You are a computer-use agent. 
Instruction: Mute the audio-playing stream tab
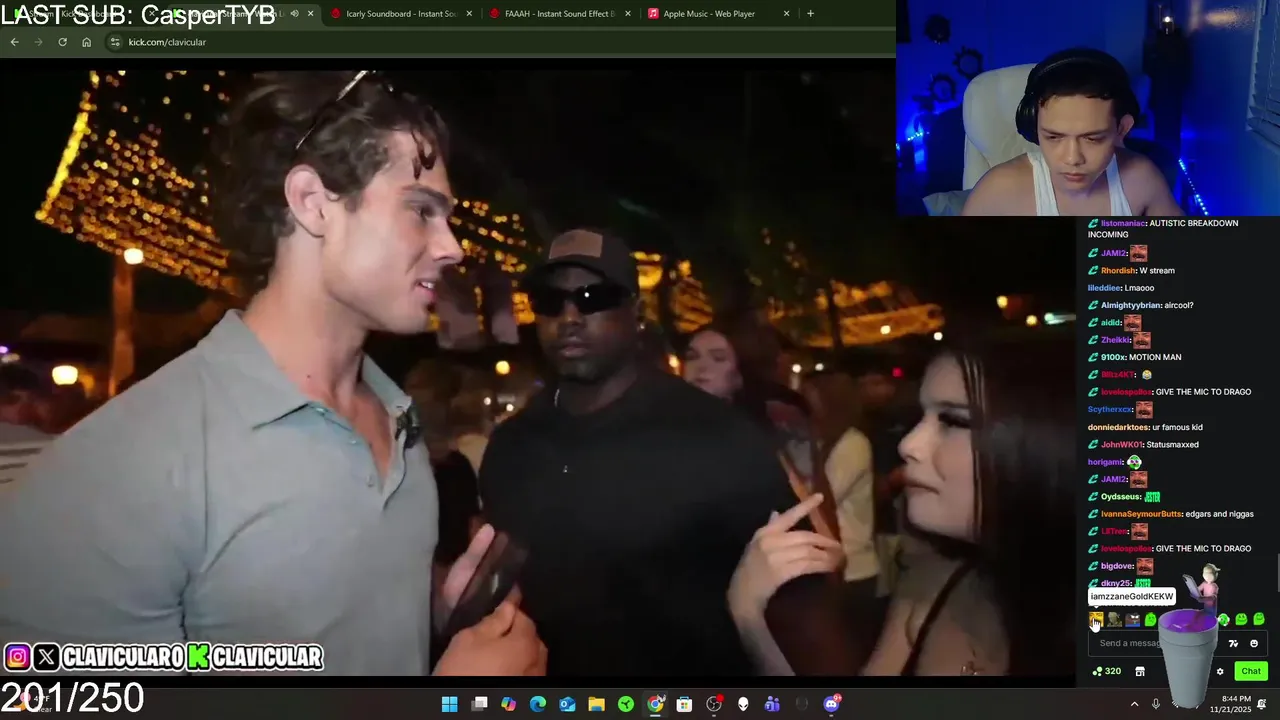[294, 14]
